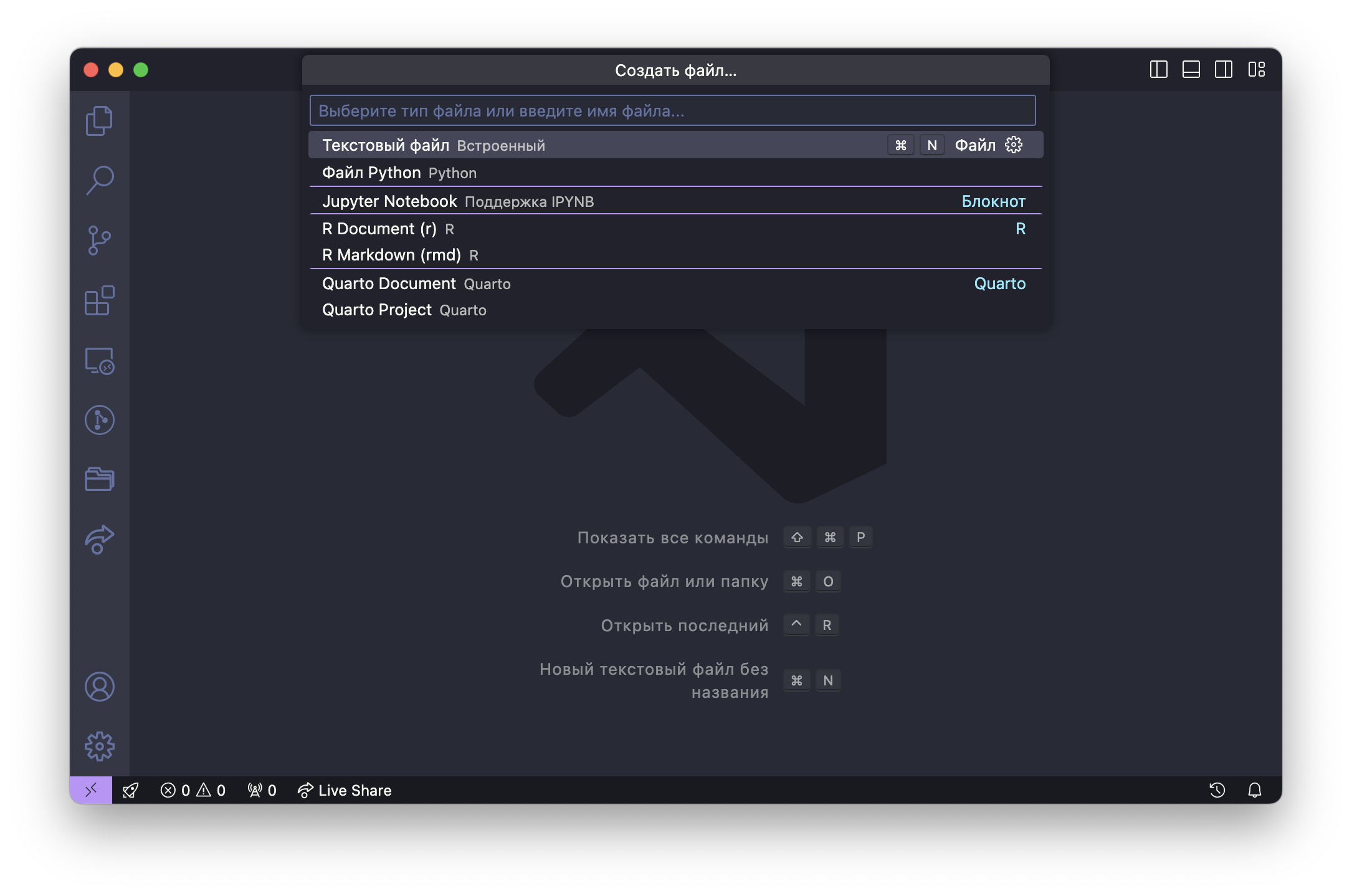Screen dimensions: 1352x896
Task: Click the Создать файл... dialog title
Action: 676,70
